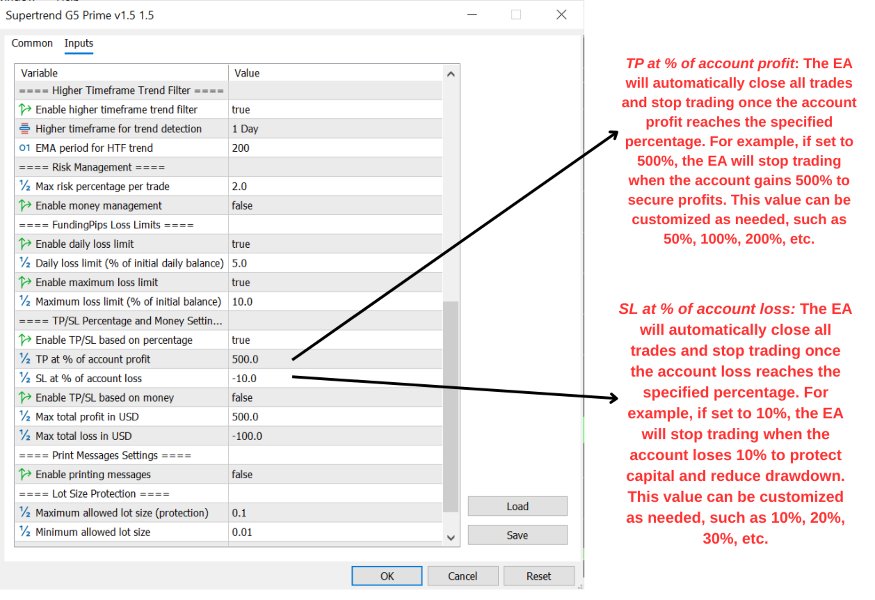Click the icon beside TP at % of account profit
Image resolution: width=875 pixels, height=600 pixels.
[x=25, y=359]
